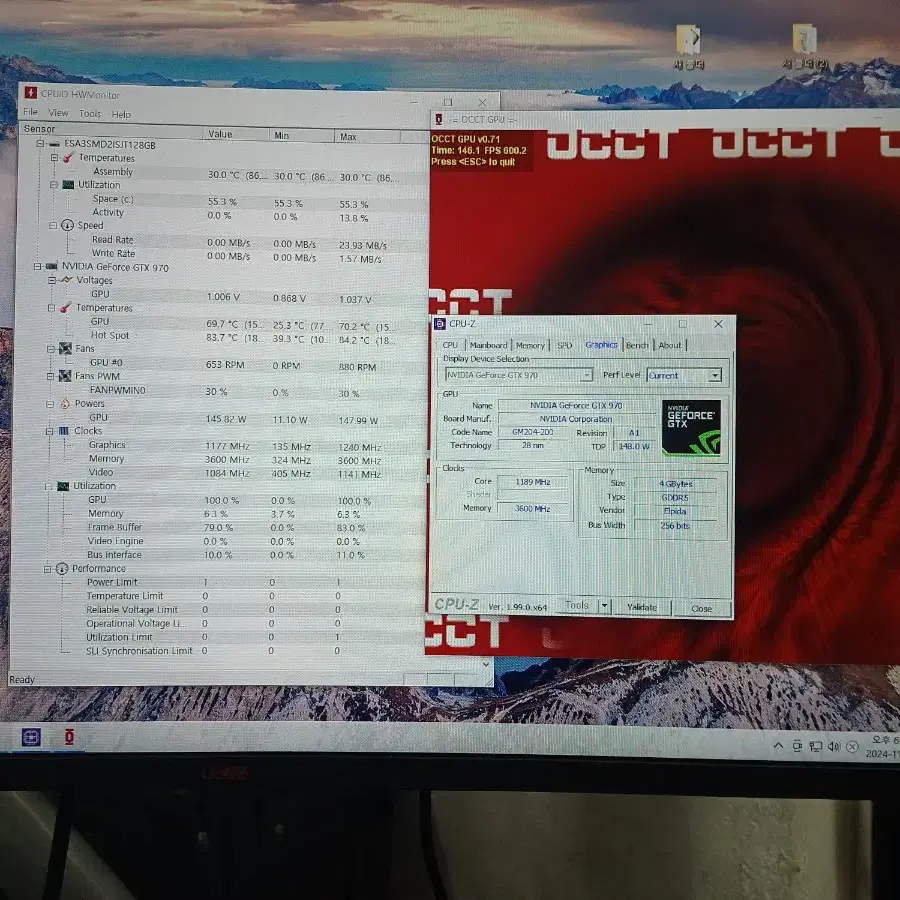Collapse the drive Temperatures node

pos(55,157)
